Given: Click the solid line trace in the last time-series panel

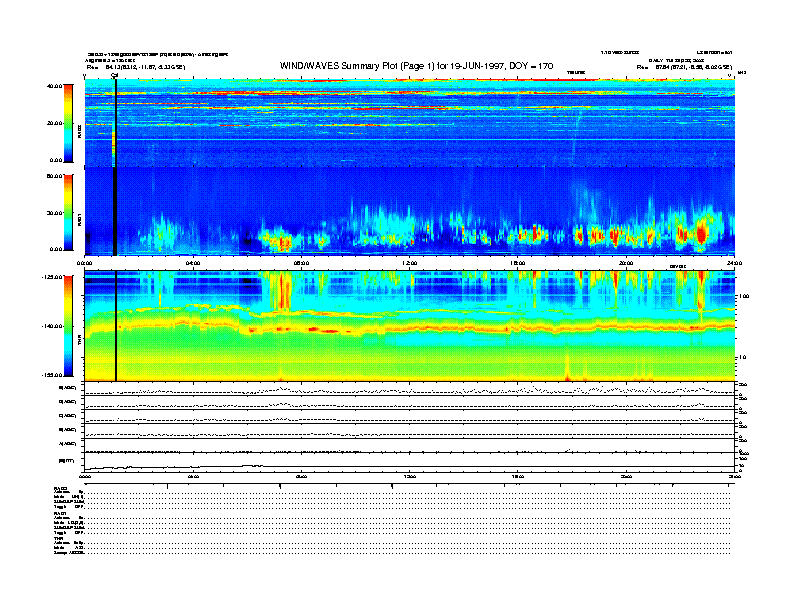Looking at the screenshot, I should [409, 467].
